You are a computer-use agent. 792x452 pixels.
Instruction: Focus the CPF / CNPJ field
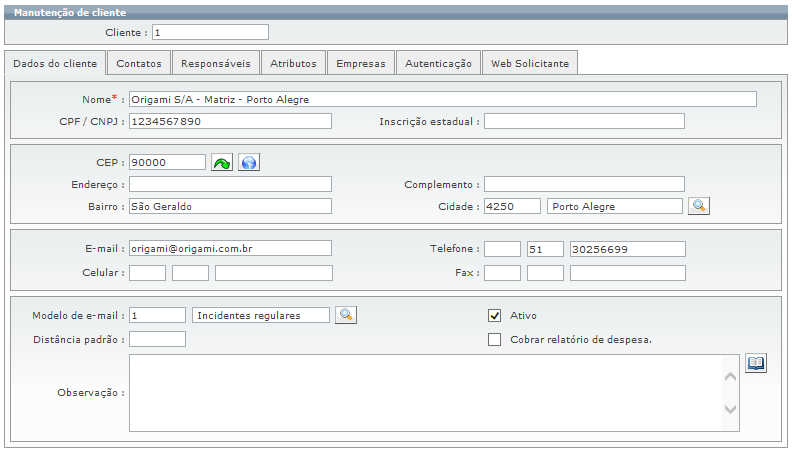tap(230, 121)
